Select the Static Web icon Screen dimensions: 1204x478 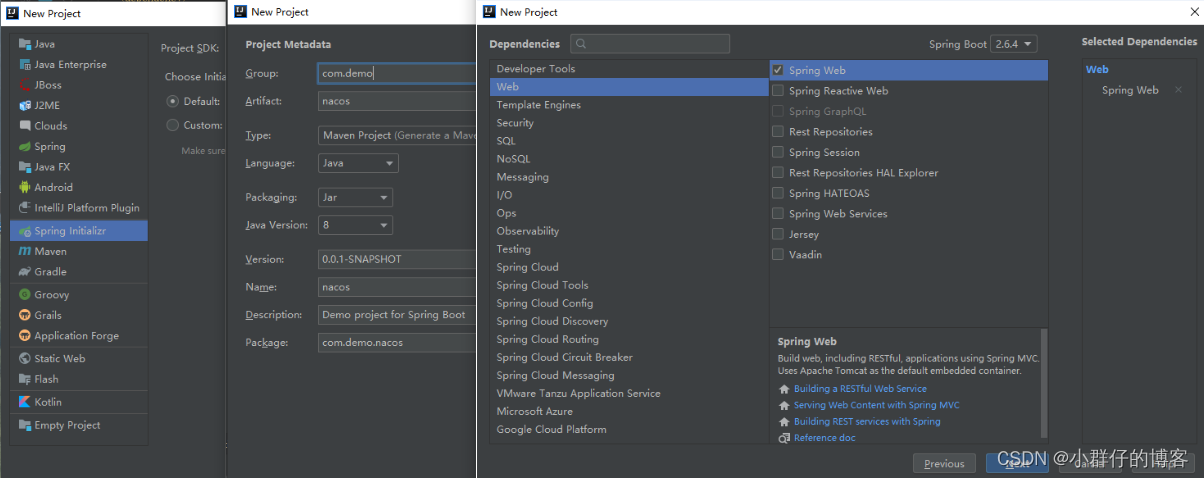[25, 358]
